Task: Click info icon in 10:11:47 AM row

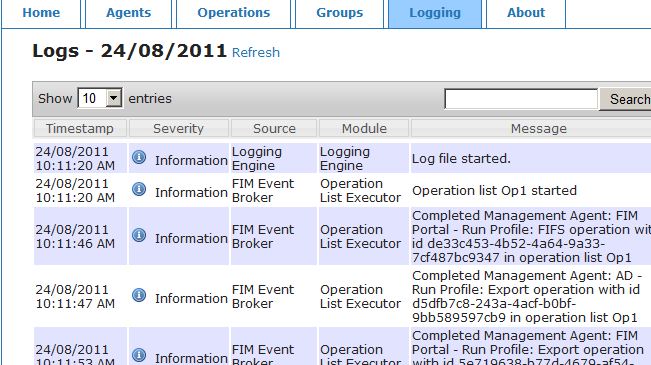Action: pyautogui.click(x=139, y=296)
